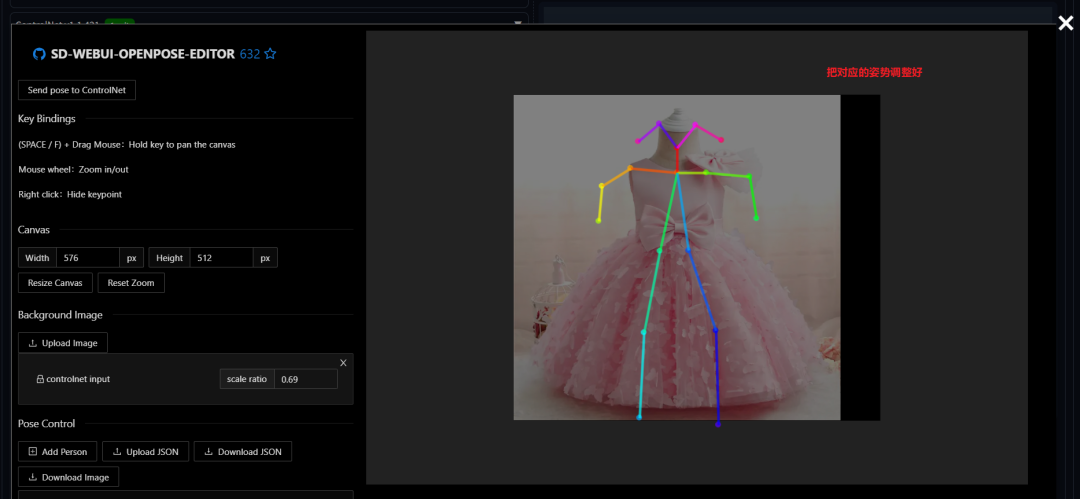
Task: Click the scale ratio value field
Action: [x=306, y=379]
